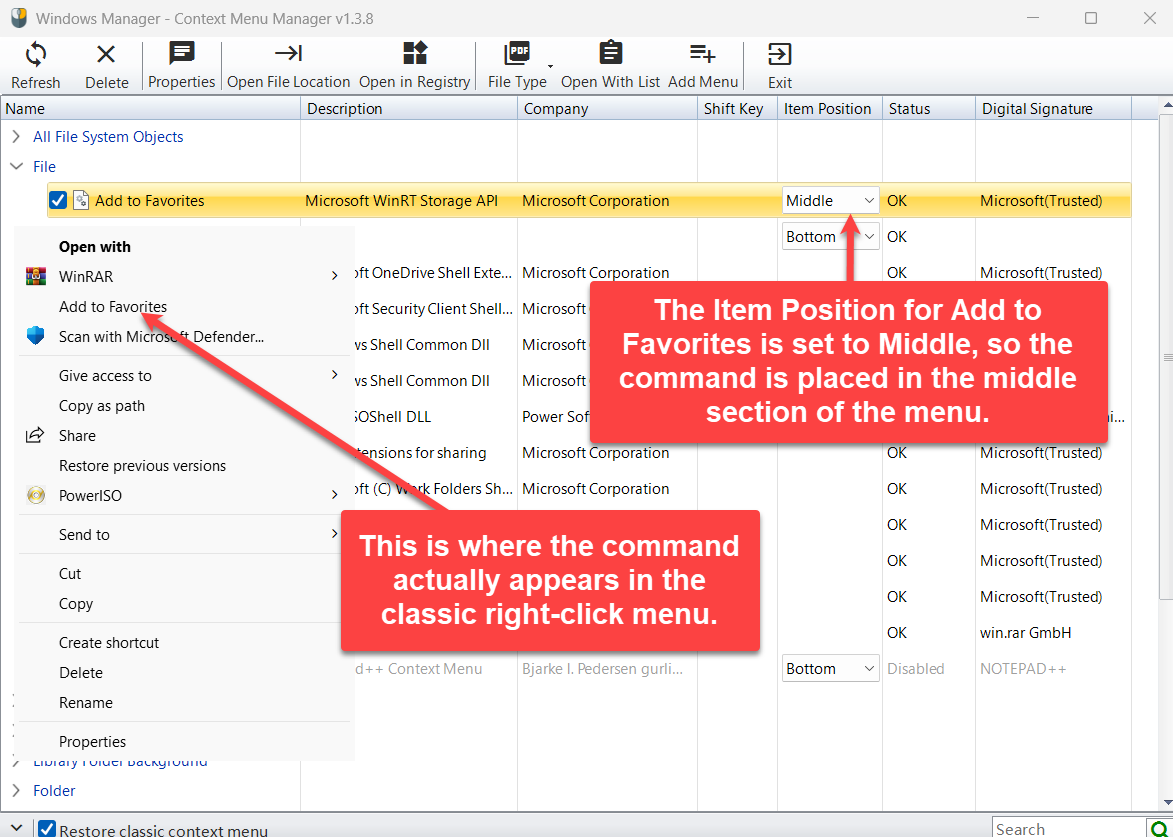Sort by Digital Signature column header
1173x837 pixels.
pyautogui.click(x=1053, y=108)
